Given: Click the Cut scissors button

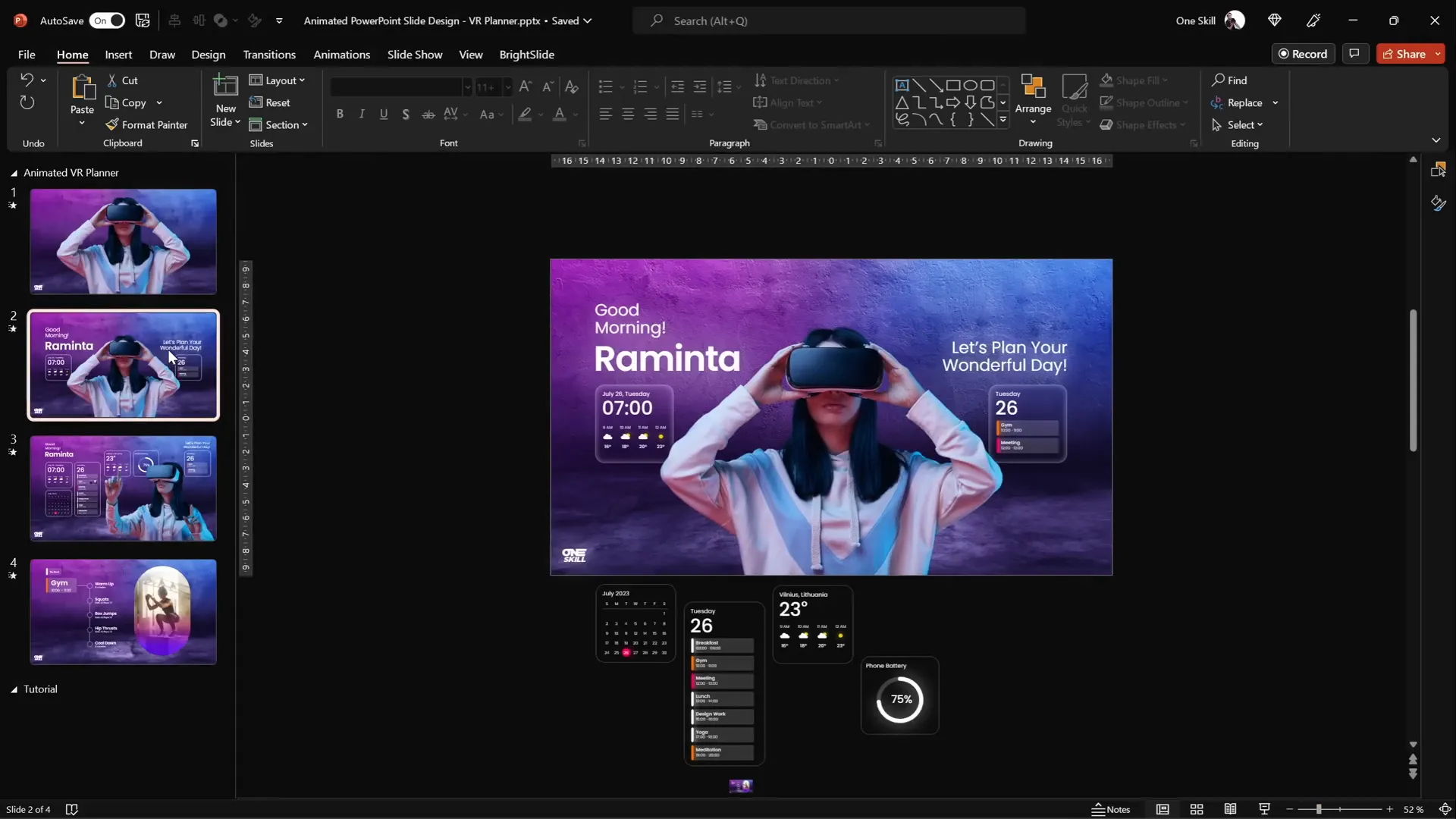Looking at the screenshot, I should click(122, 80).
